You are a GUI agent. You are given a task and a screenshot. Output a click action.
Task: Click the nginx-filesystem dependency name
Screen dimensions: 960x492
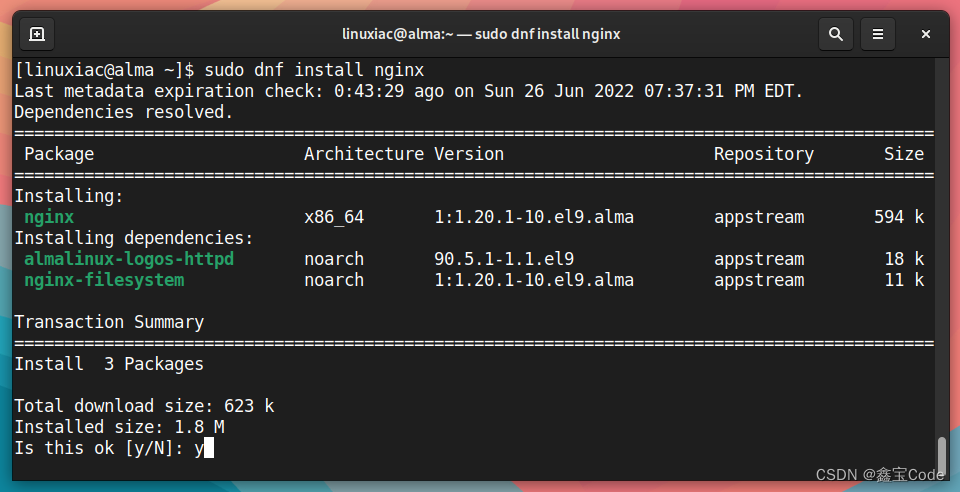tap(104, 280)
